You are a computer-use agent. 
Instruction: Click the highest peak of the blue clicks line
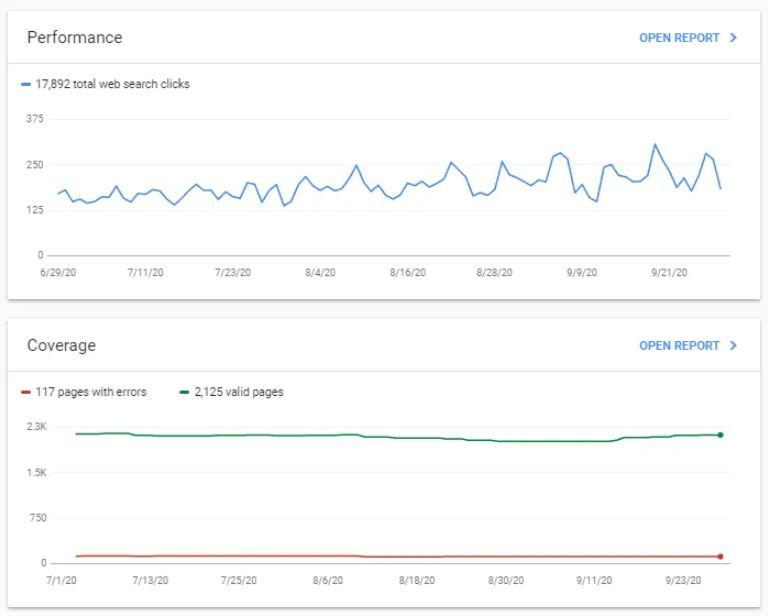coord(656,145)
